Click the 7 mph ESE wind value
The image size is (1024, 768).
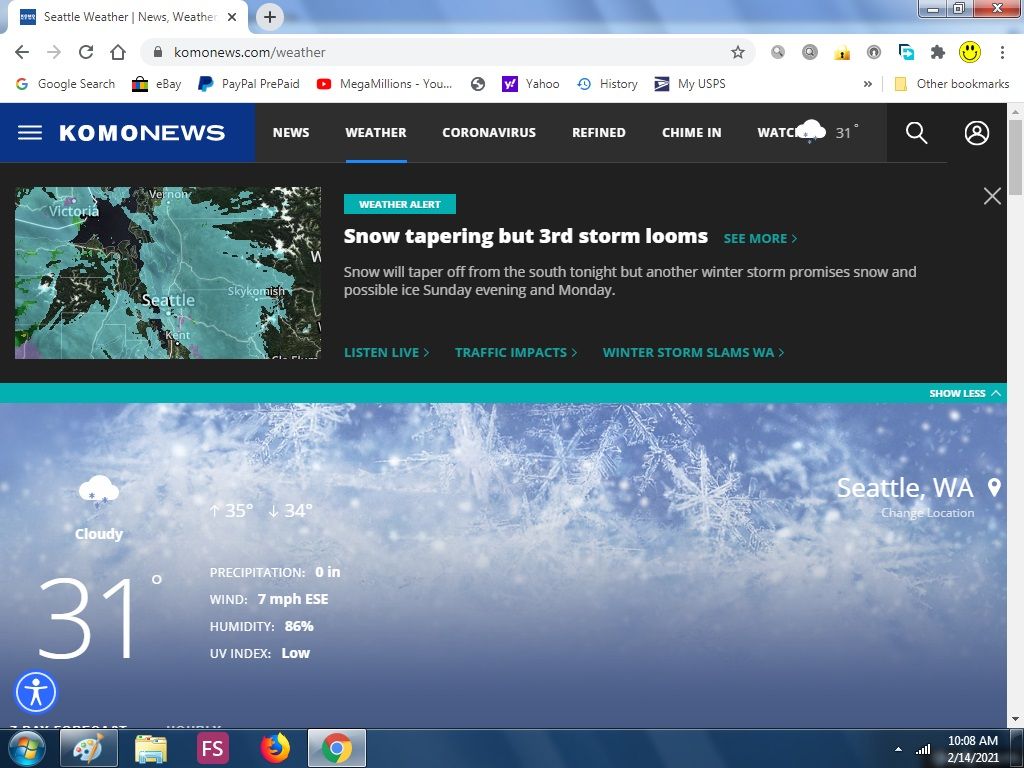293,599
